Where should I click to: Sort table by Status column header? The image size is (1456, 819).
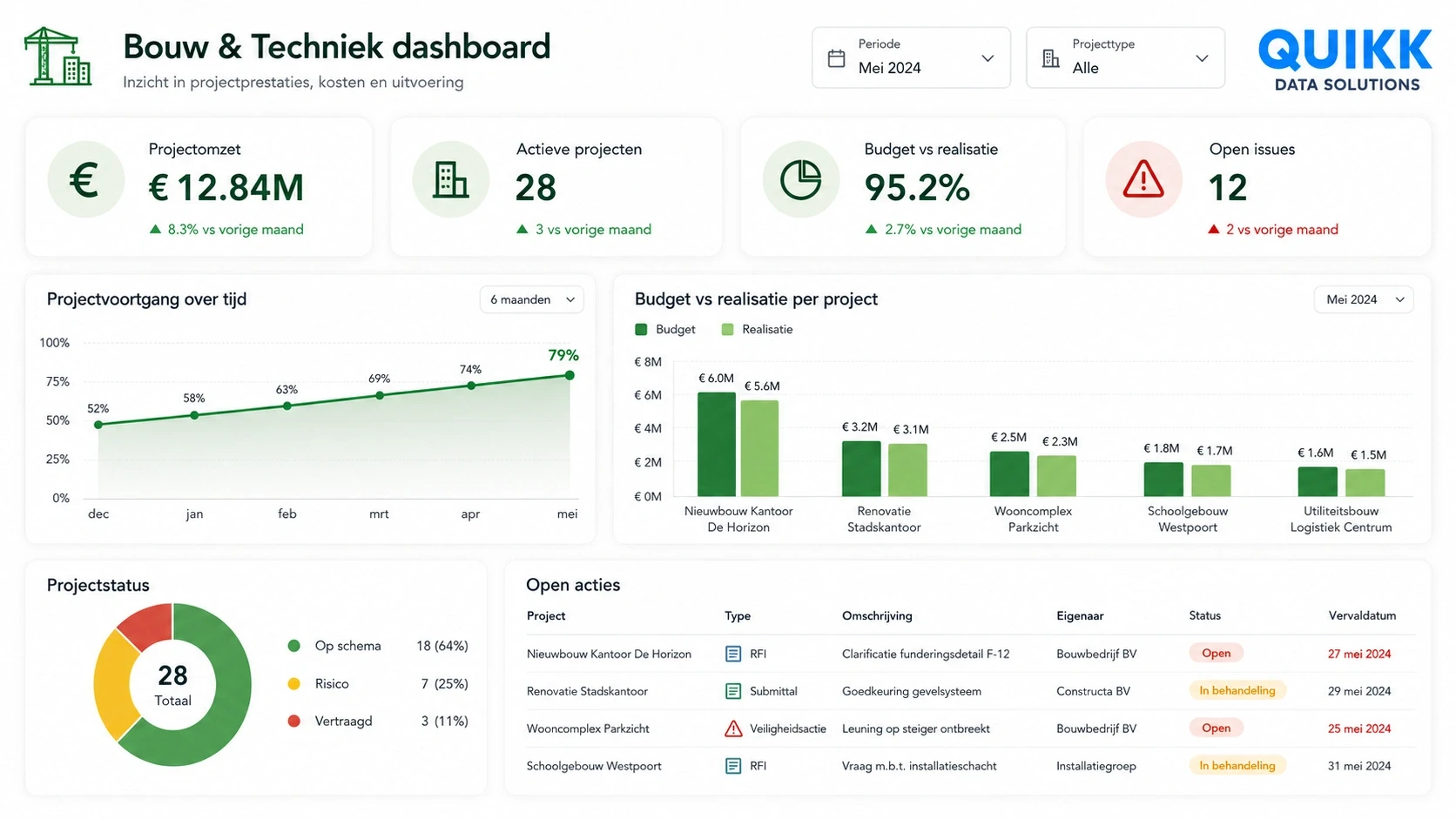point(1205,615)
